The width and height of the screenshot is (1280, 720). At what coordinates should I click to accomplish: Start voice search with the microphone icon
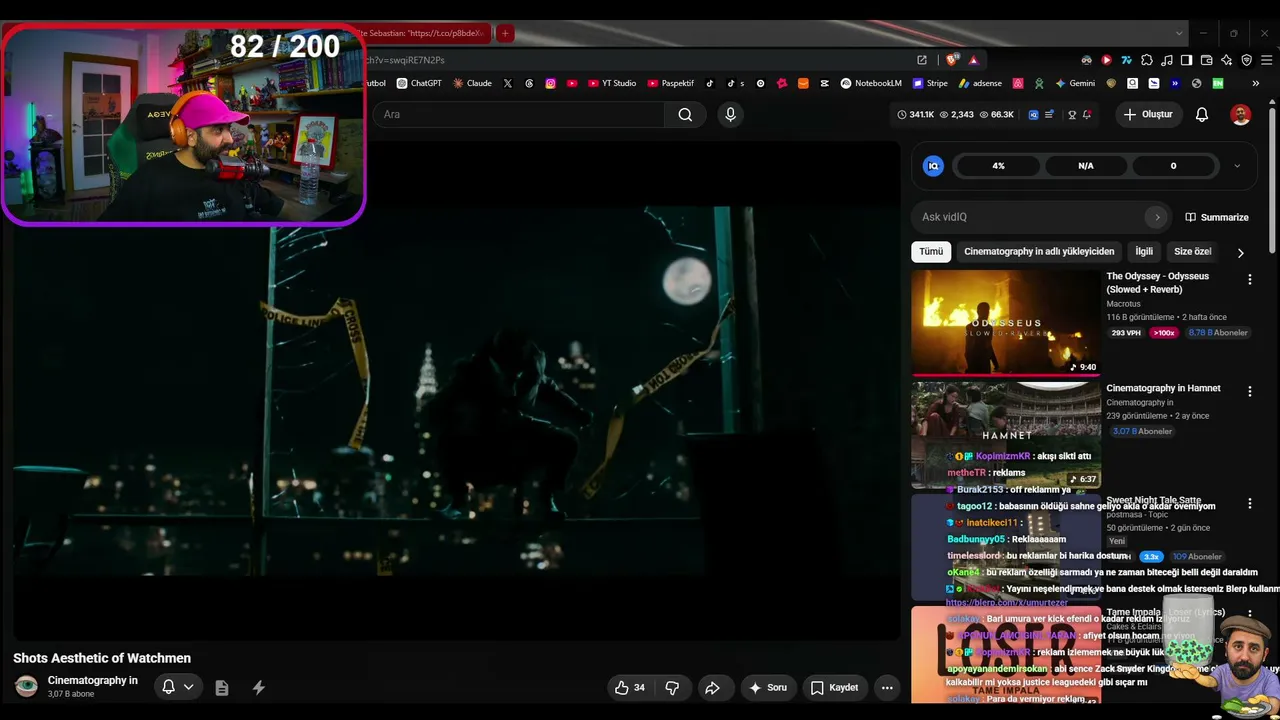coord(730,114)
